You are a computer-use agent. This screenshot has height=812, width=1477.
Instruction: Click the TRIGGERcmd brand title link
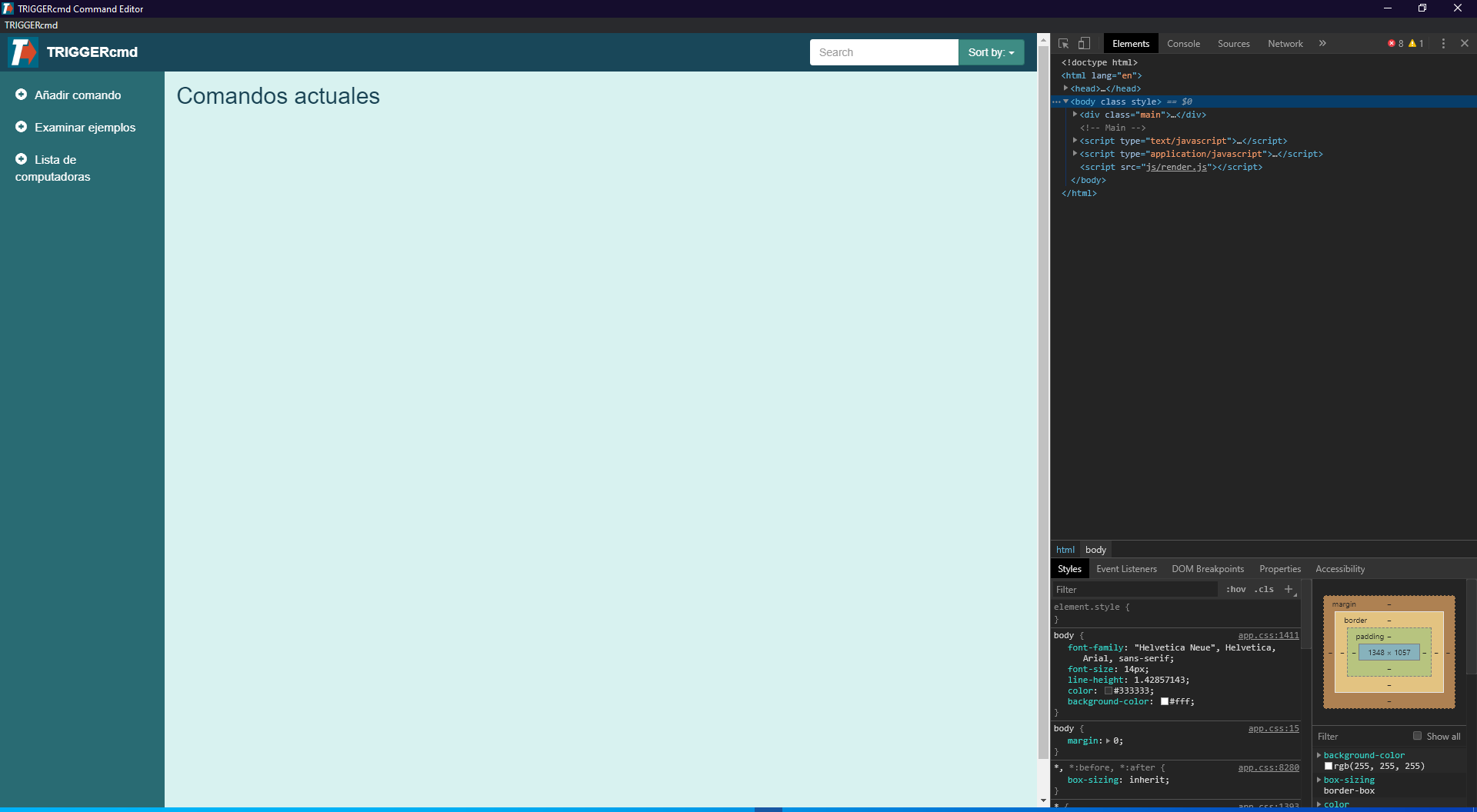click(x=92, y=52)
